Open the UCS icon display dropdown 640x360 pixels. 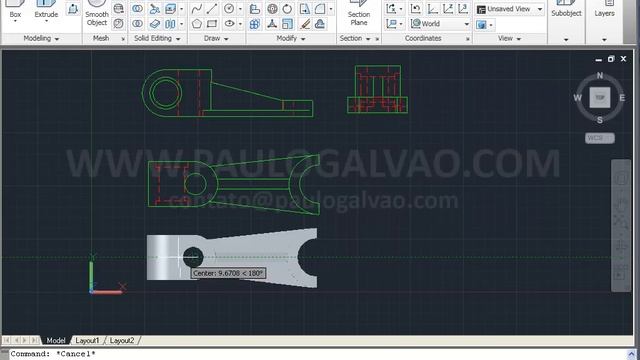pyautogui.click(x=400, y=24)
